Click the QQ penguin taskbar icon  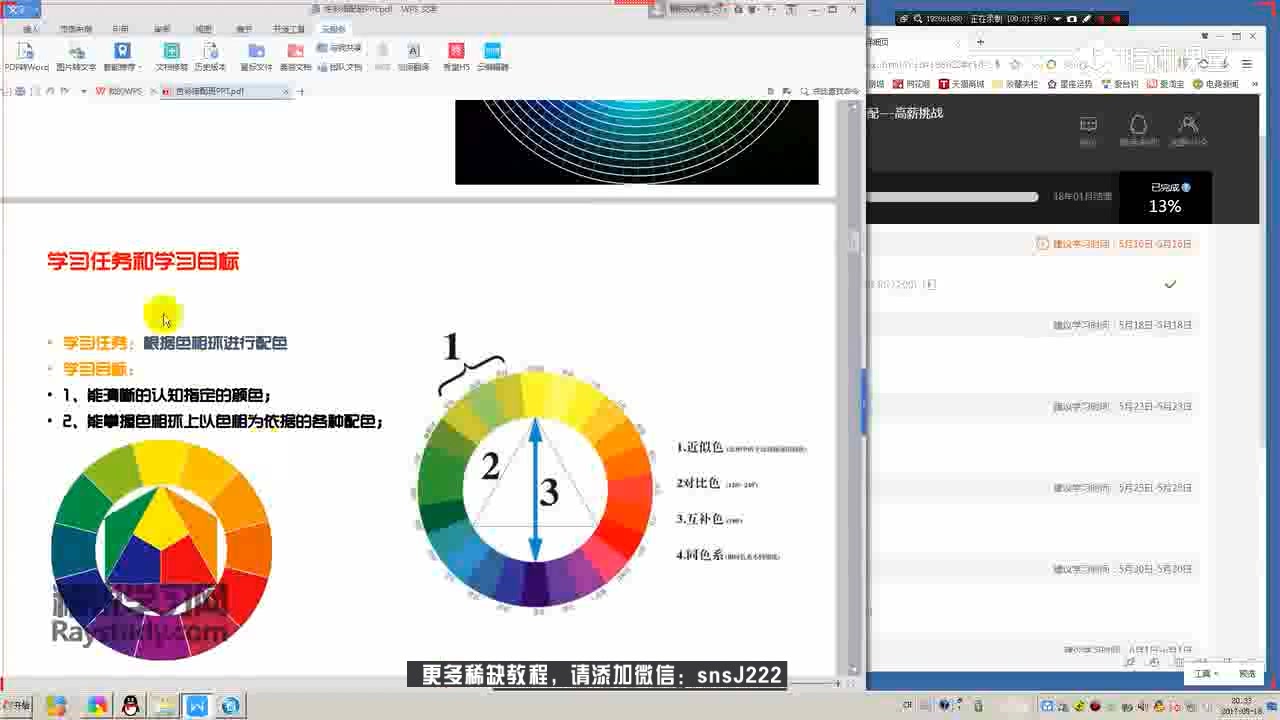[130, 706]
